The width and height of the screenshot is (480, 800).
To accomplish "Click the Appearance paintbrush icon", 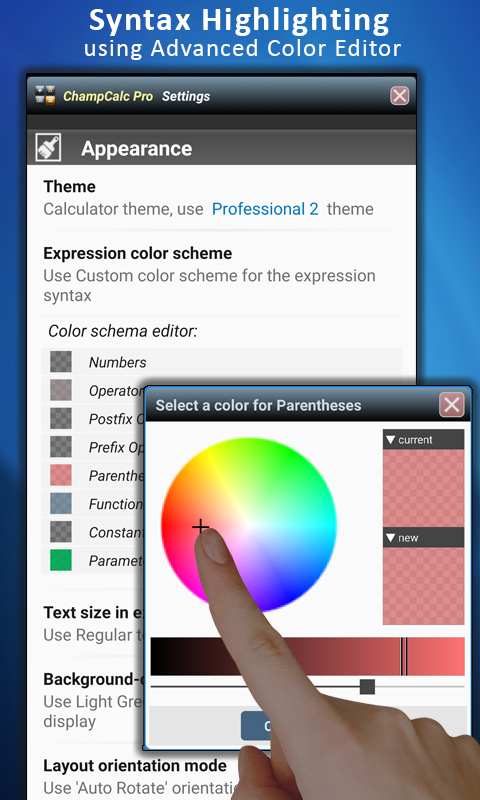I will pos(48,147).
